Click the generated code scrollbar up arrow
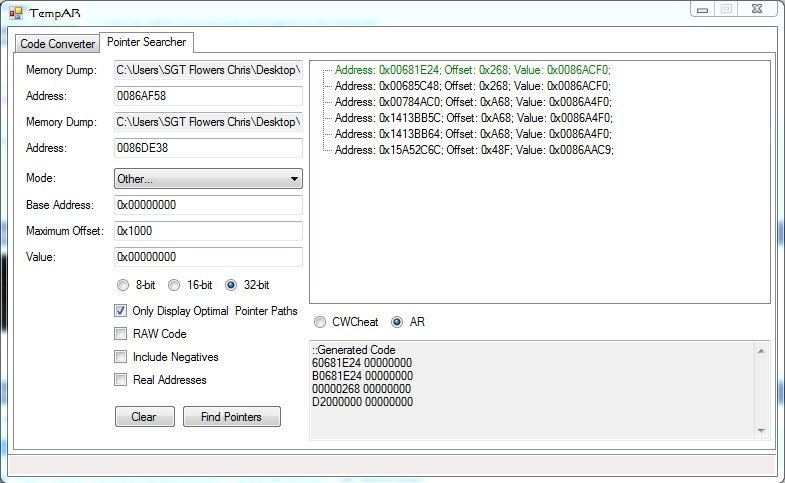785x483 pixels. (761, 351)
